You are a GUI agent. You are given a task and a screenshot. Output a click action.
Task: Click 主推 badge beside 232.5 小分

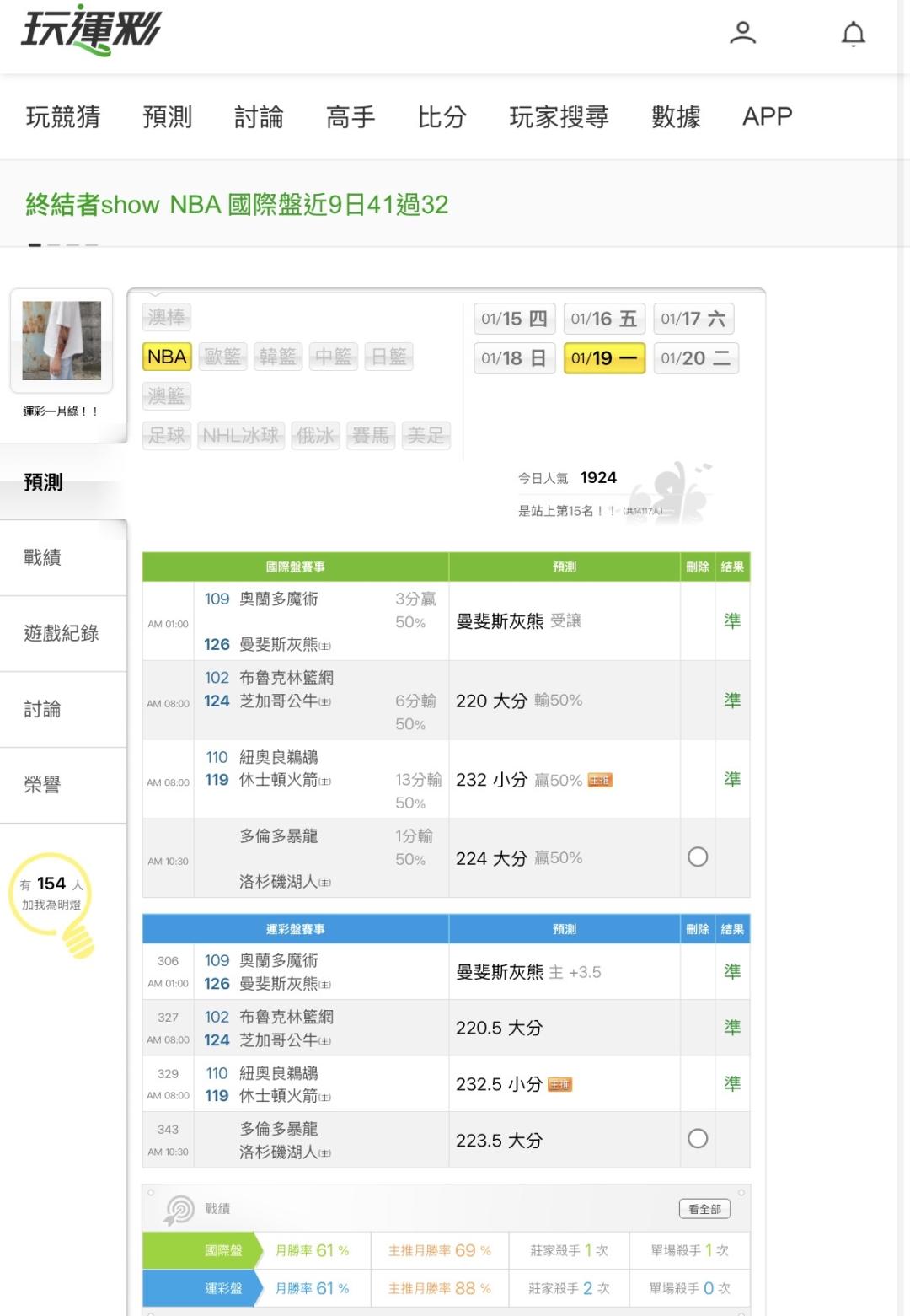pos(559,1085)
